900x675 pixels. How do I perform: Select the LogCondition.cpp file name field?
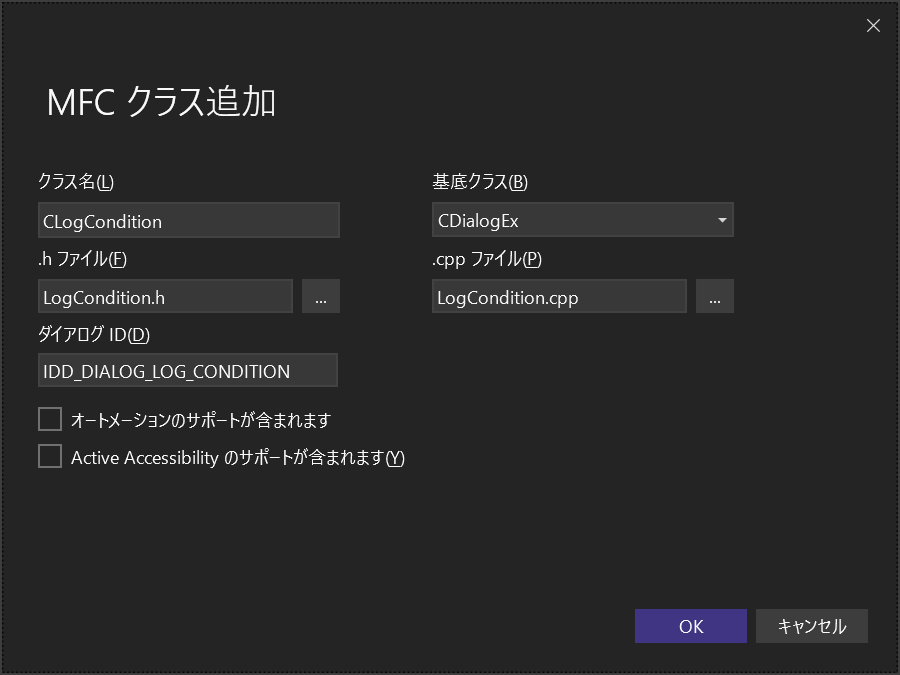559,297
